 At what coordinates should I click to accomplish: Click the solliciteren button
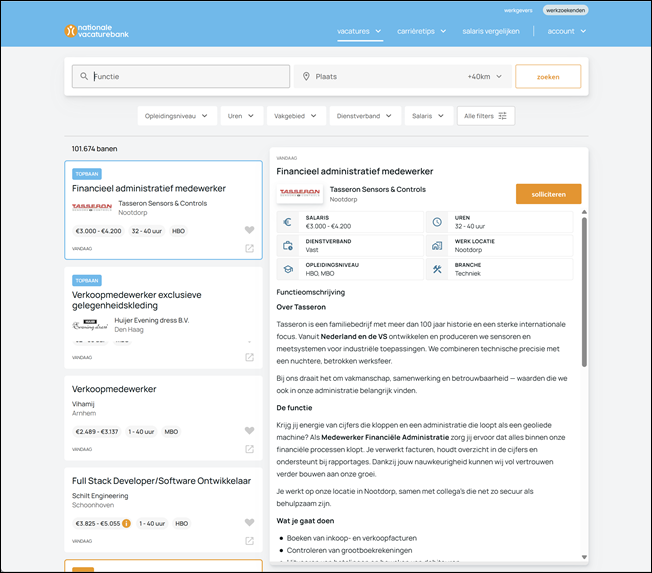click(548, 194)
